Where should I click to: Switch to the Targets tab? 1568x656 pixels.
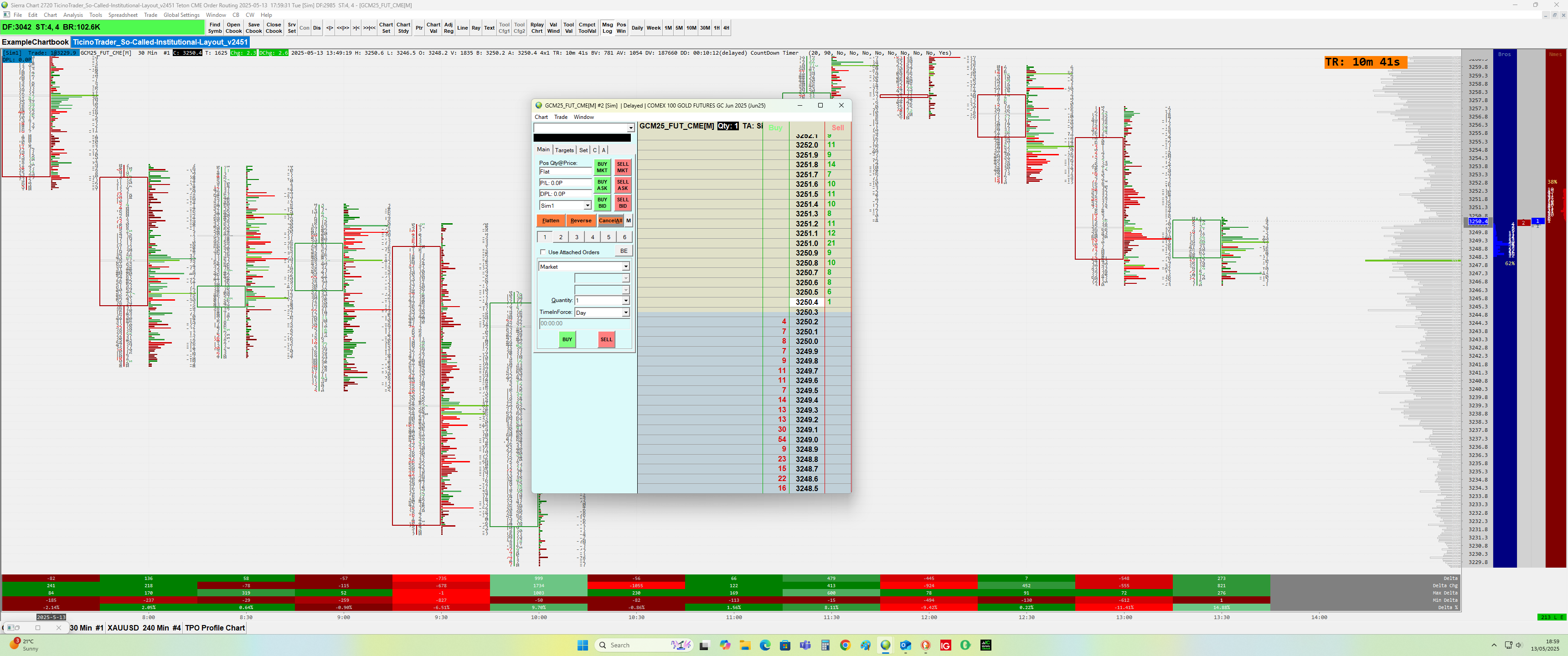564,150
